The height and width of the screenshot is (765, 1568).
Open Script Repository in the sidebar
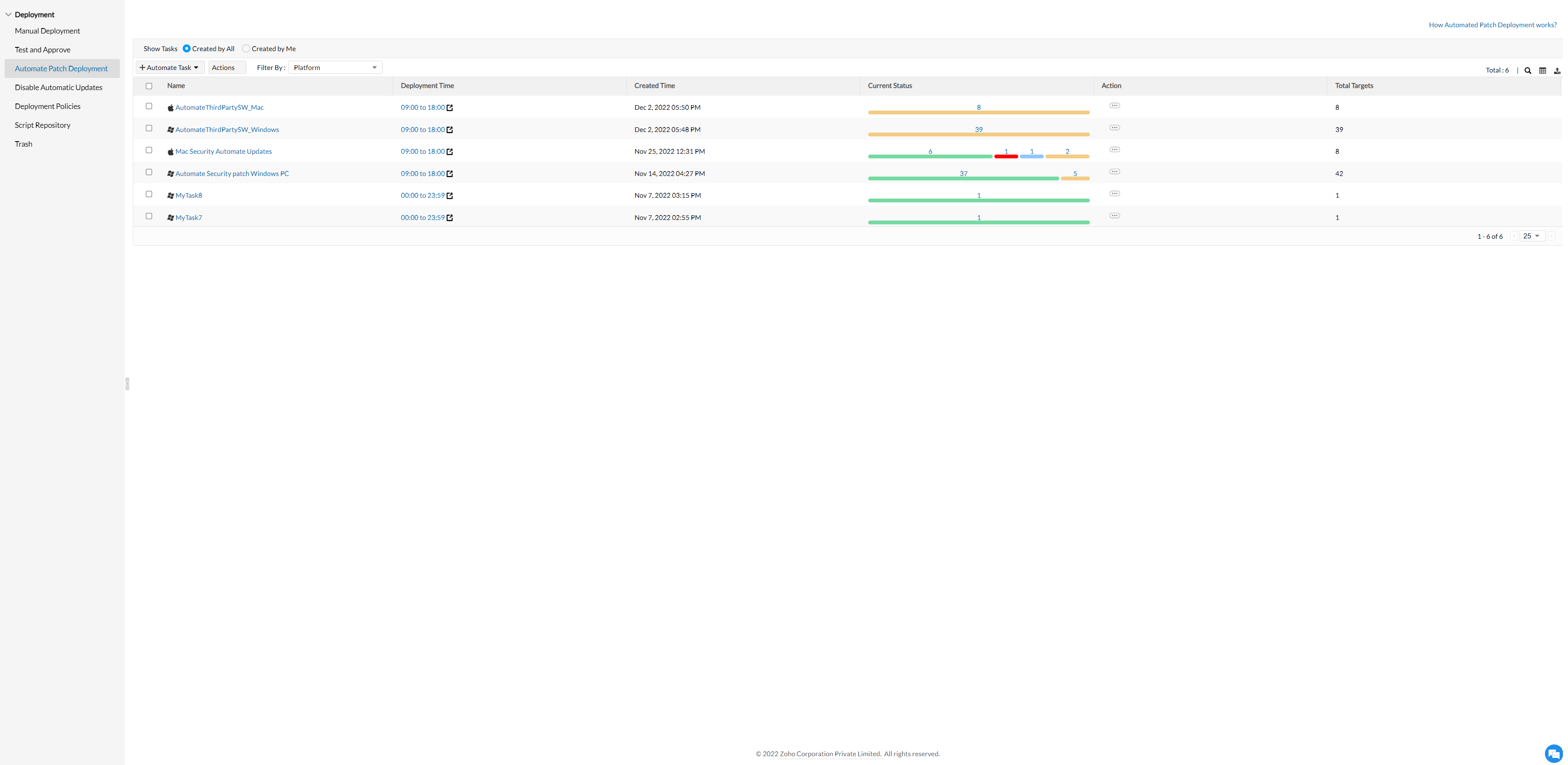click(x=43, y=125)
